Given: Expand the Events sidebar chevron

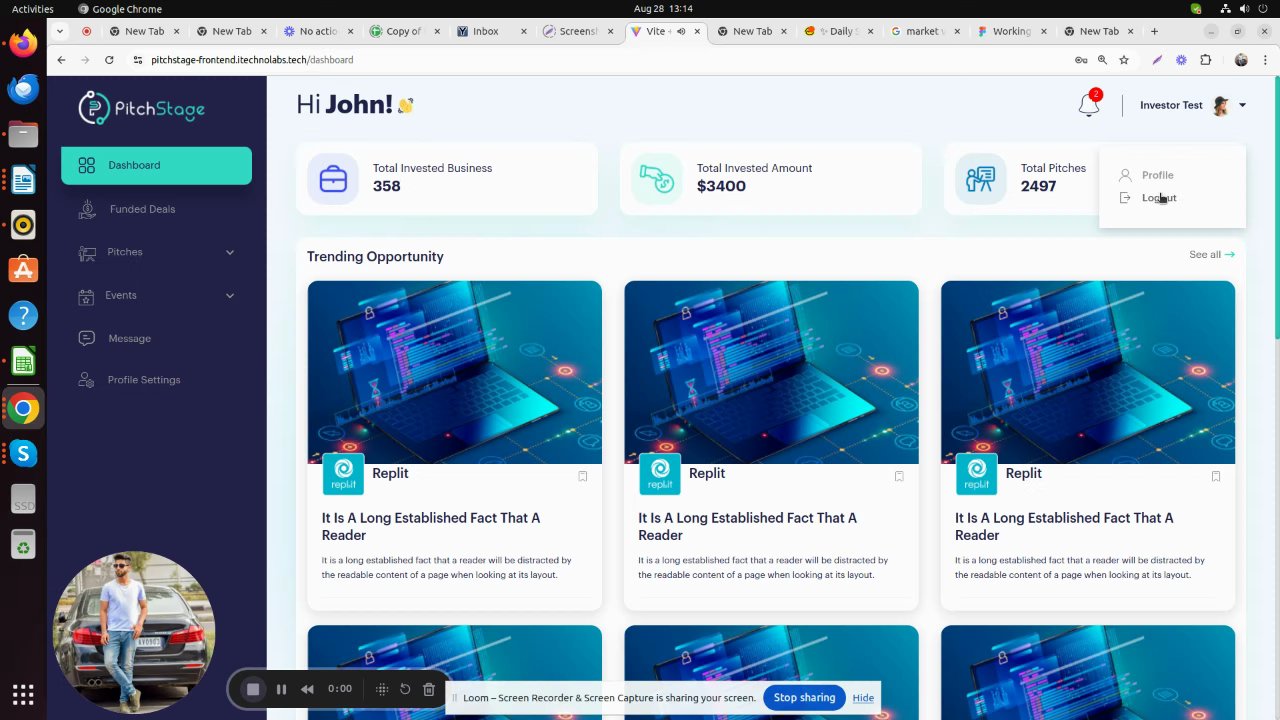Looking at the screenshot, I should [230, 295].
